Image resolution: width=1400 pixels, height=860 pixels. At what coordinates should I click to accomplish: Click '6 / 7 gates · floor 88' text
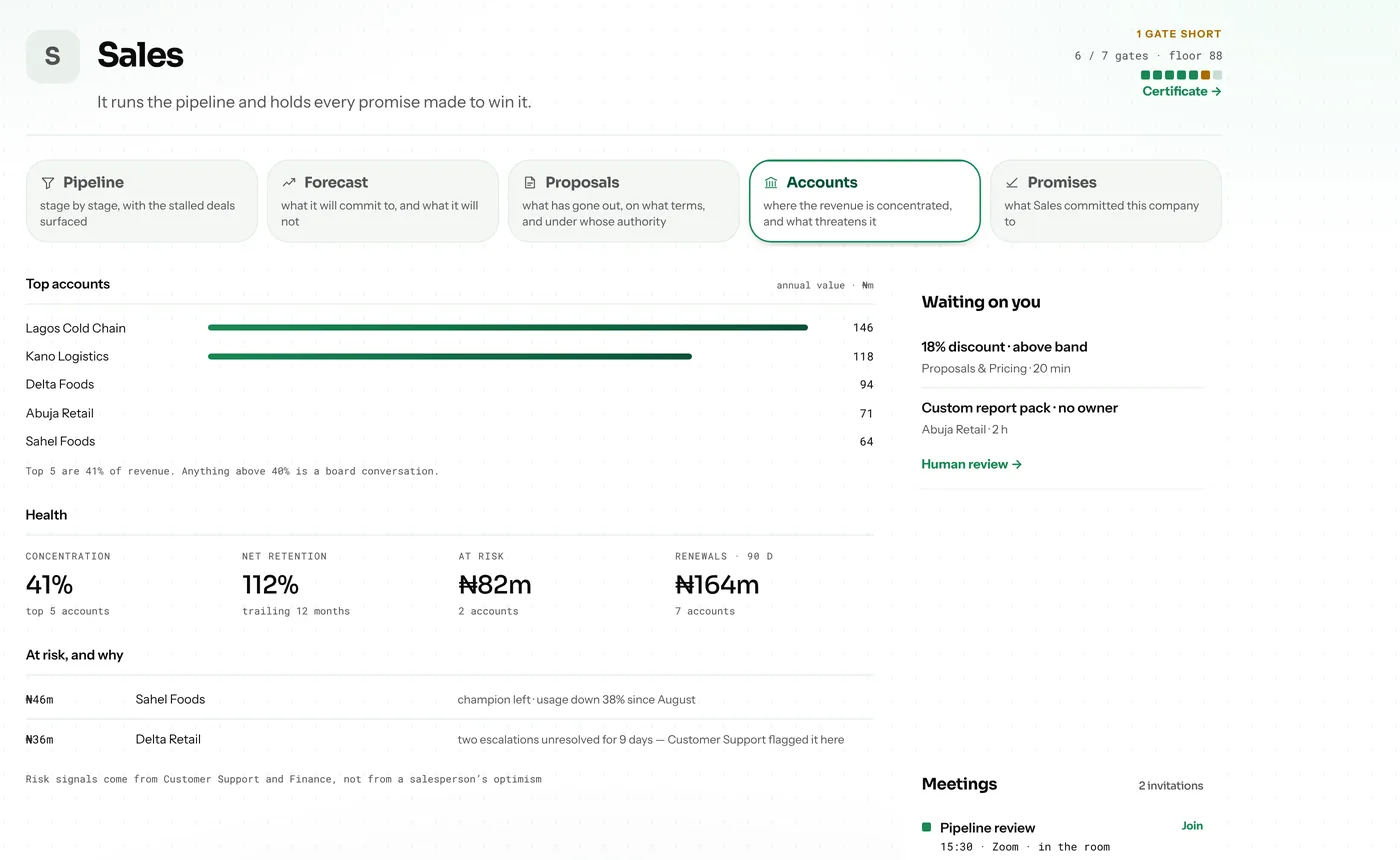[1148, 56]
